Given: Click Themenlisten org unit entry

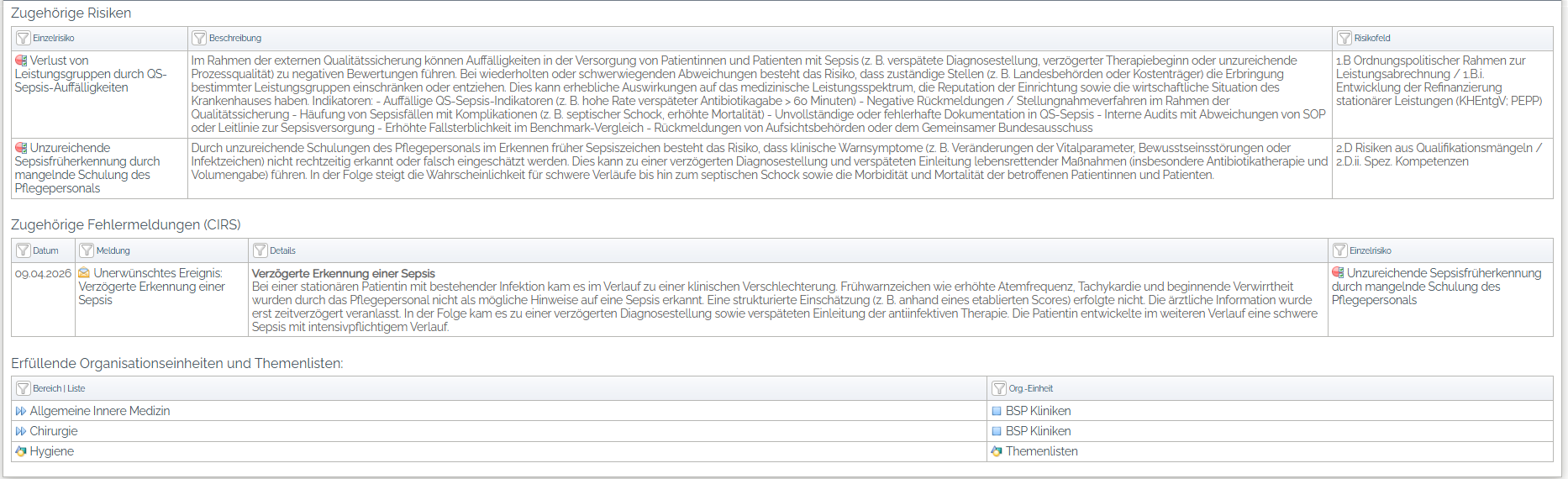Looking at the screenshot, I should pyautogui.click(x=1041, y=451).
